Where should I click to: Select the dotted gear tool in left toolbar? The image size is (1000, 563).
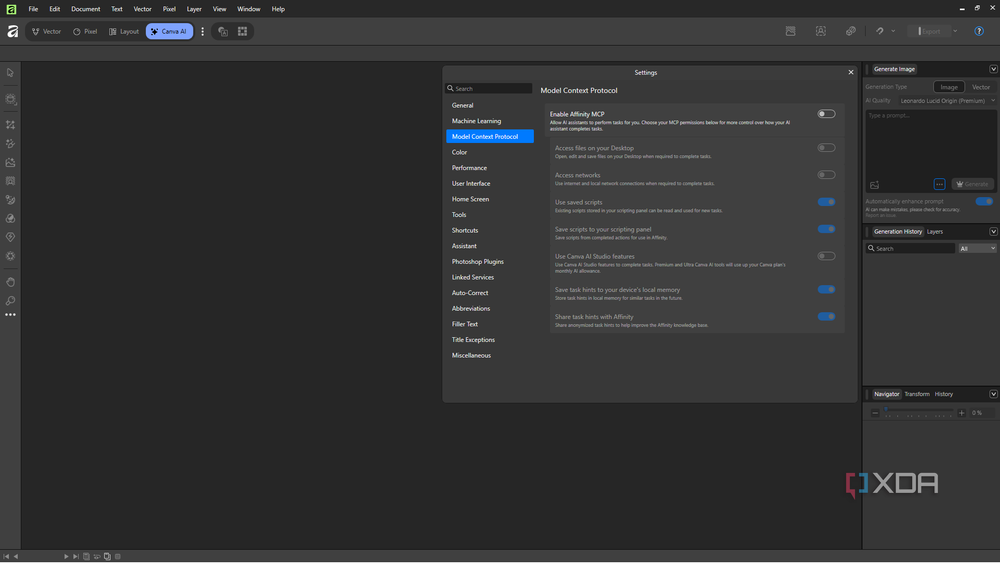(x=10, y=256)
